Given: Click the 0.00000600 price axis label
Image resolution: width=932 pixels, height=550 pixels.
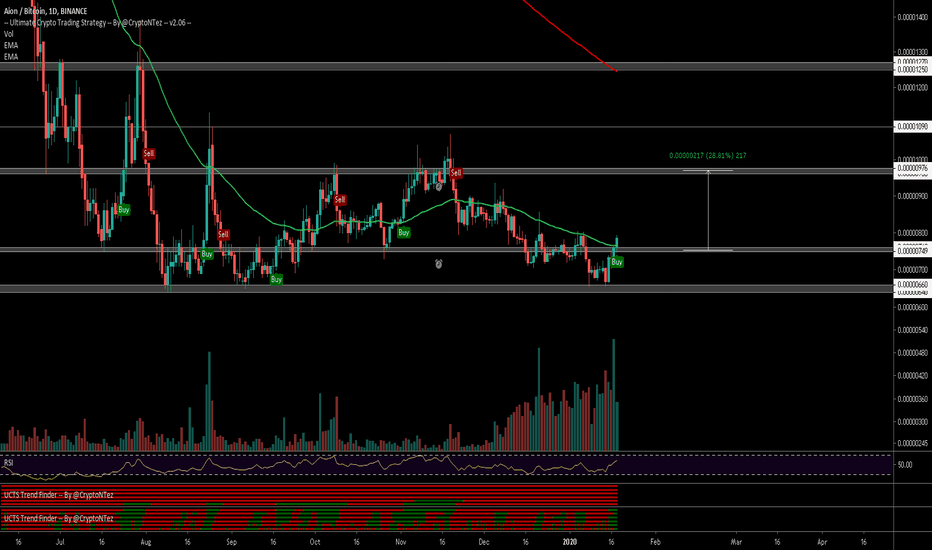Looking at the screenshot, I should pos(912,307).
